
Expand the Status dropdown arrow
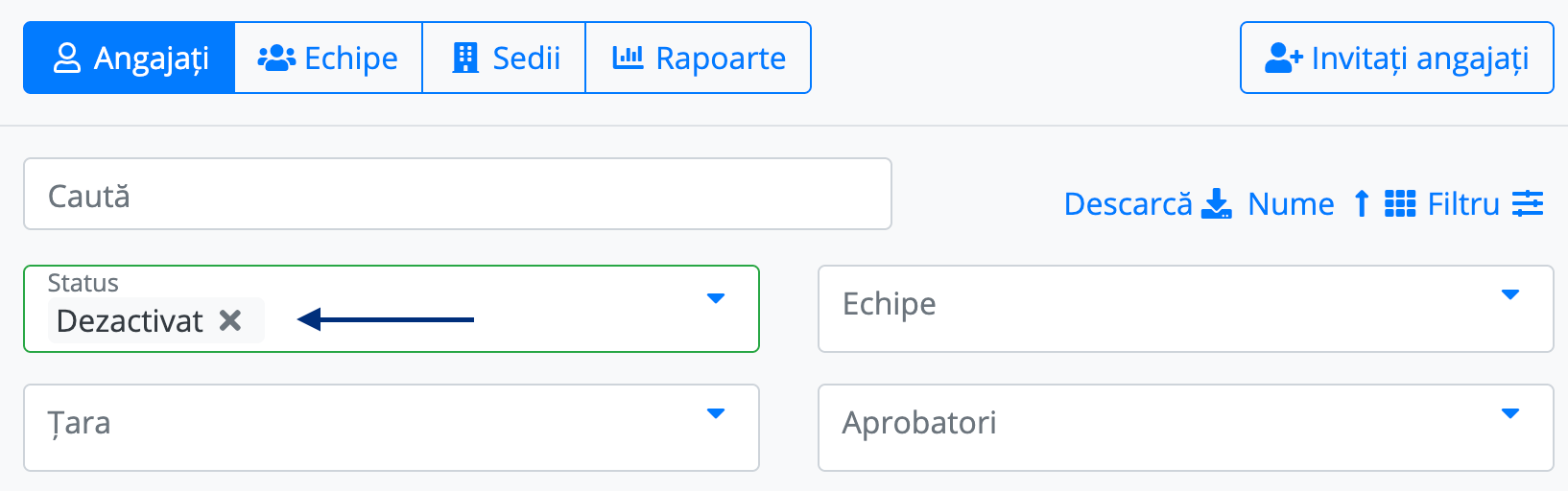715,298
